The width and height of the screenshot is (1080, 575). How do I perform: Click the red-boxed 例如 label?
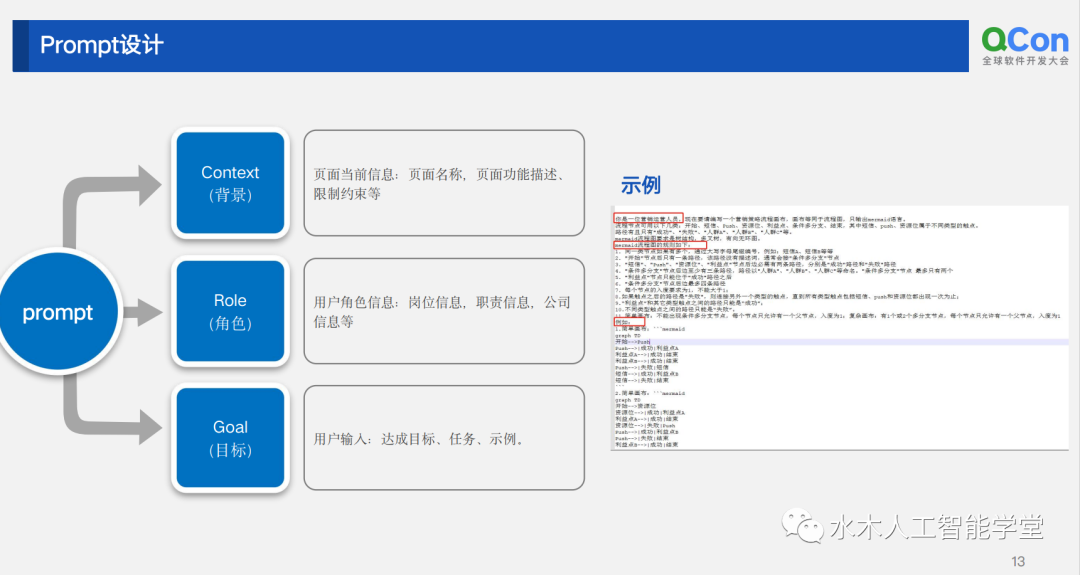(623, 322)
